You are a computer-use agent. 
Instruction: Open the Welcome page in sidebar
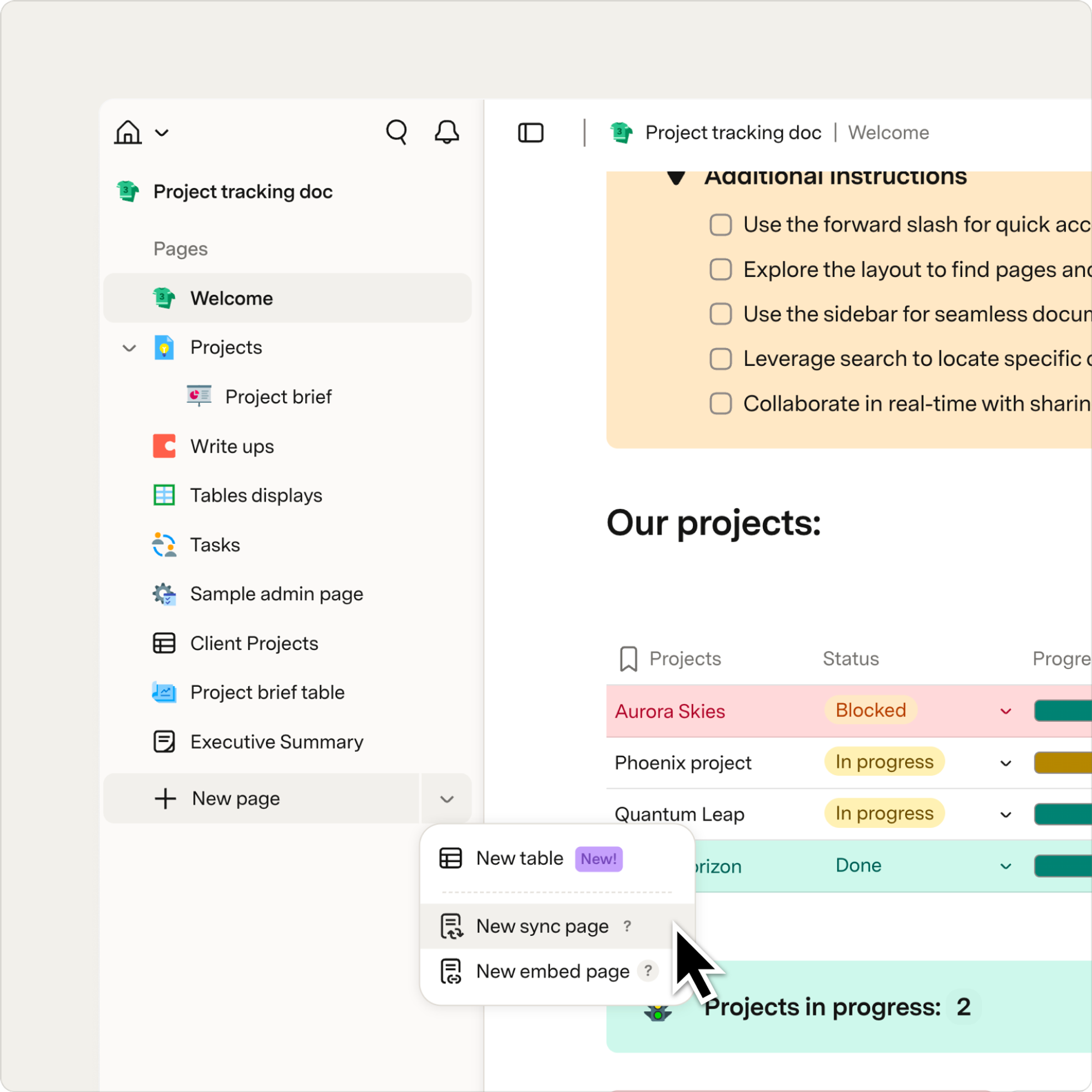point(287,298)
